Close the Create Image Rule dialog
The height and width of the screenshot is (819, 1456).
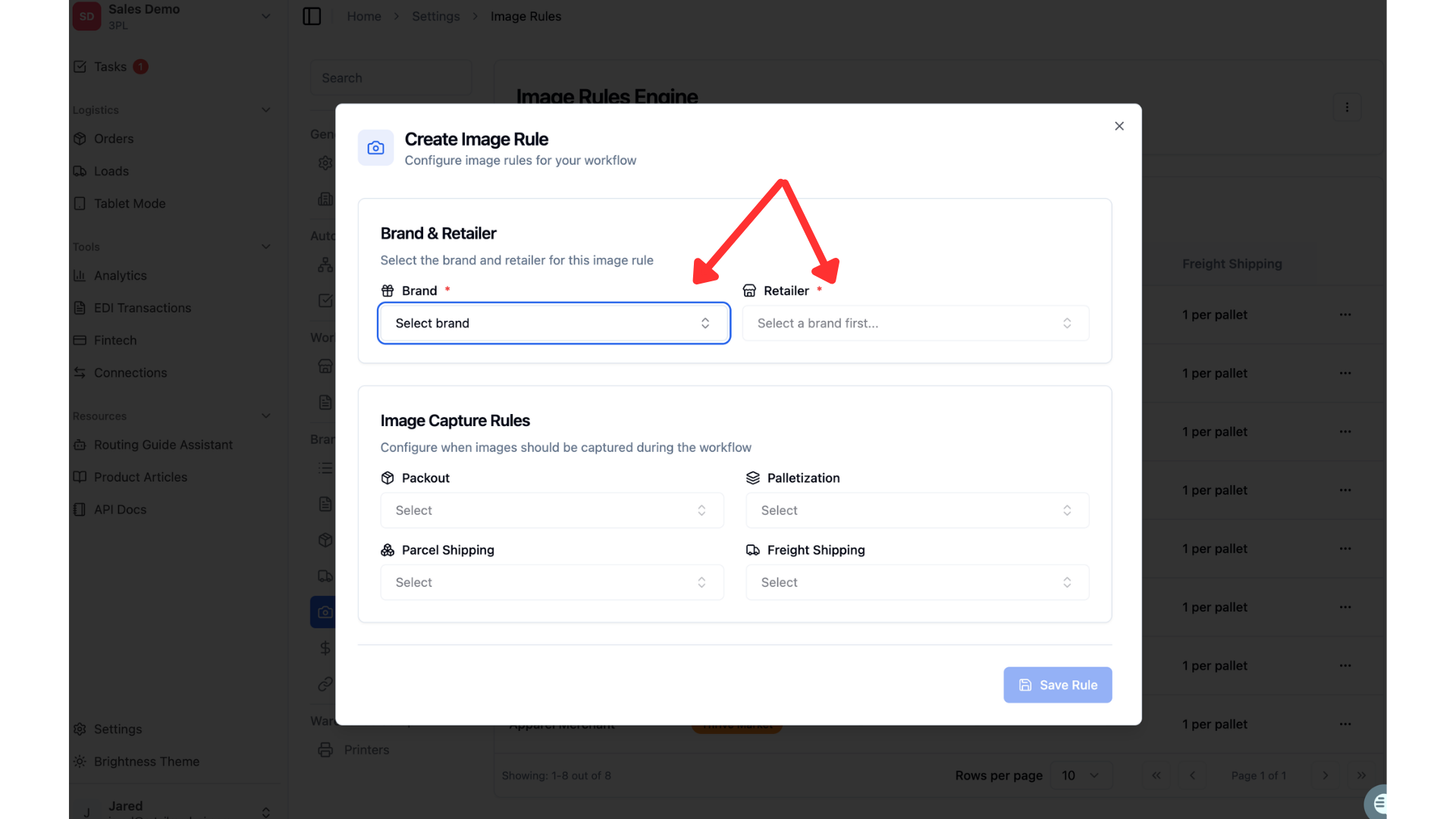tap(1119, 126)
